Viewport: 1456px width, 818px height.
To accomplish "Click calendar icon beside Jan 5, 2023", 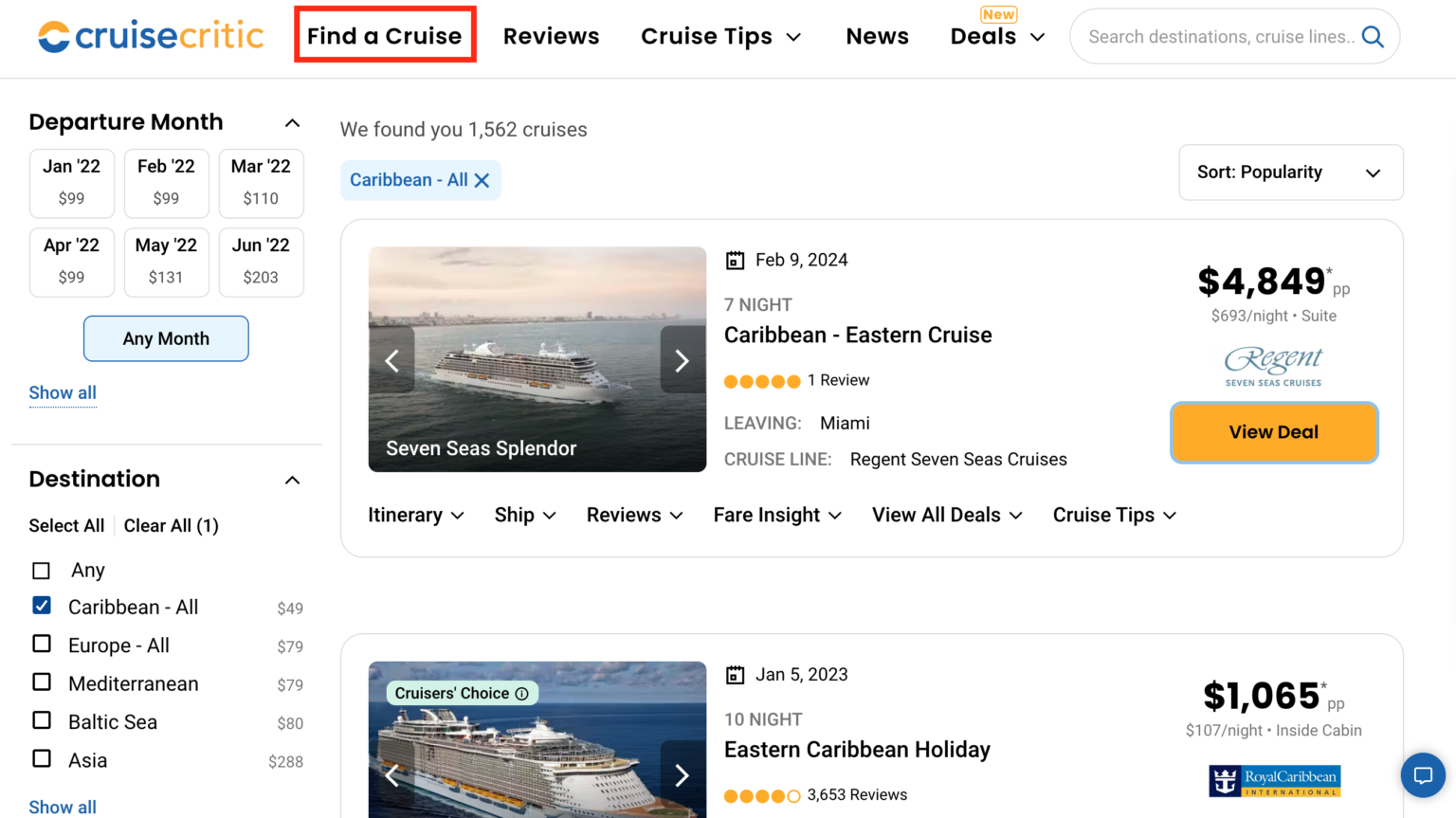I will click(735, 675).
